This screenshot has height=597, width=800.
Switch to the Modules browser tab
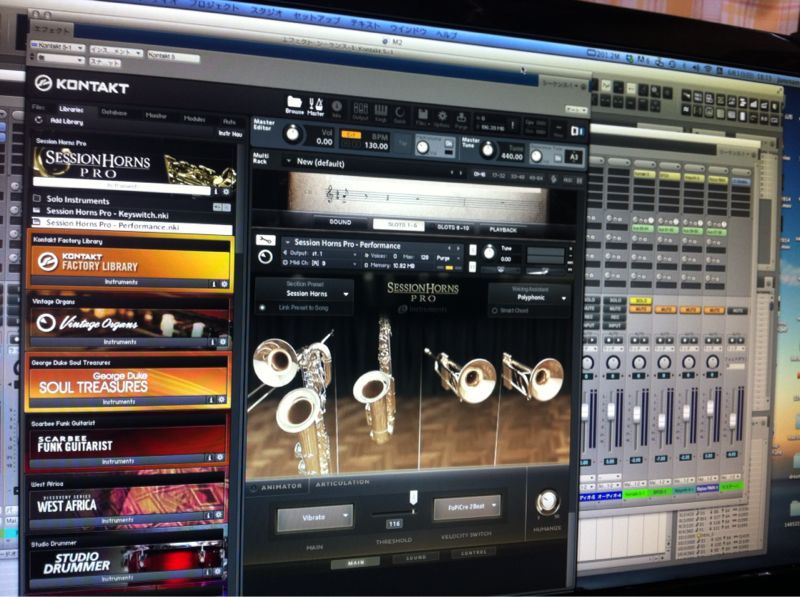(x=194, y=118)
